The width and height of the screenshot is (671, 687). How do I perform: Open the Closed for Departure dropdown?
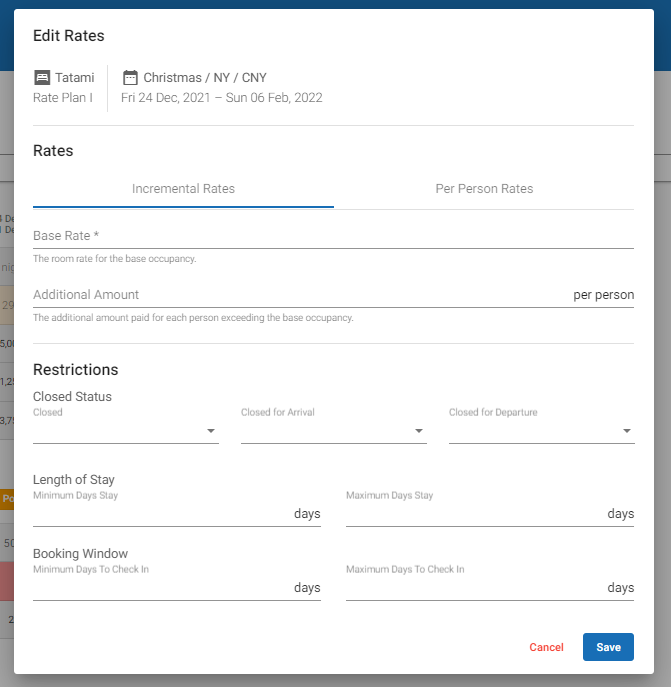(541, 431)
